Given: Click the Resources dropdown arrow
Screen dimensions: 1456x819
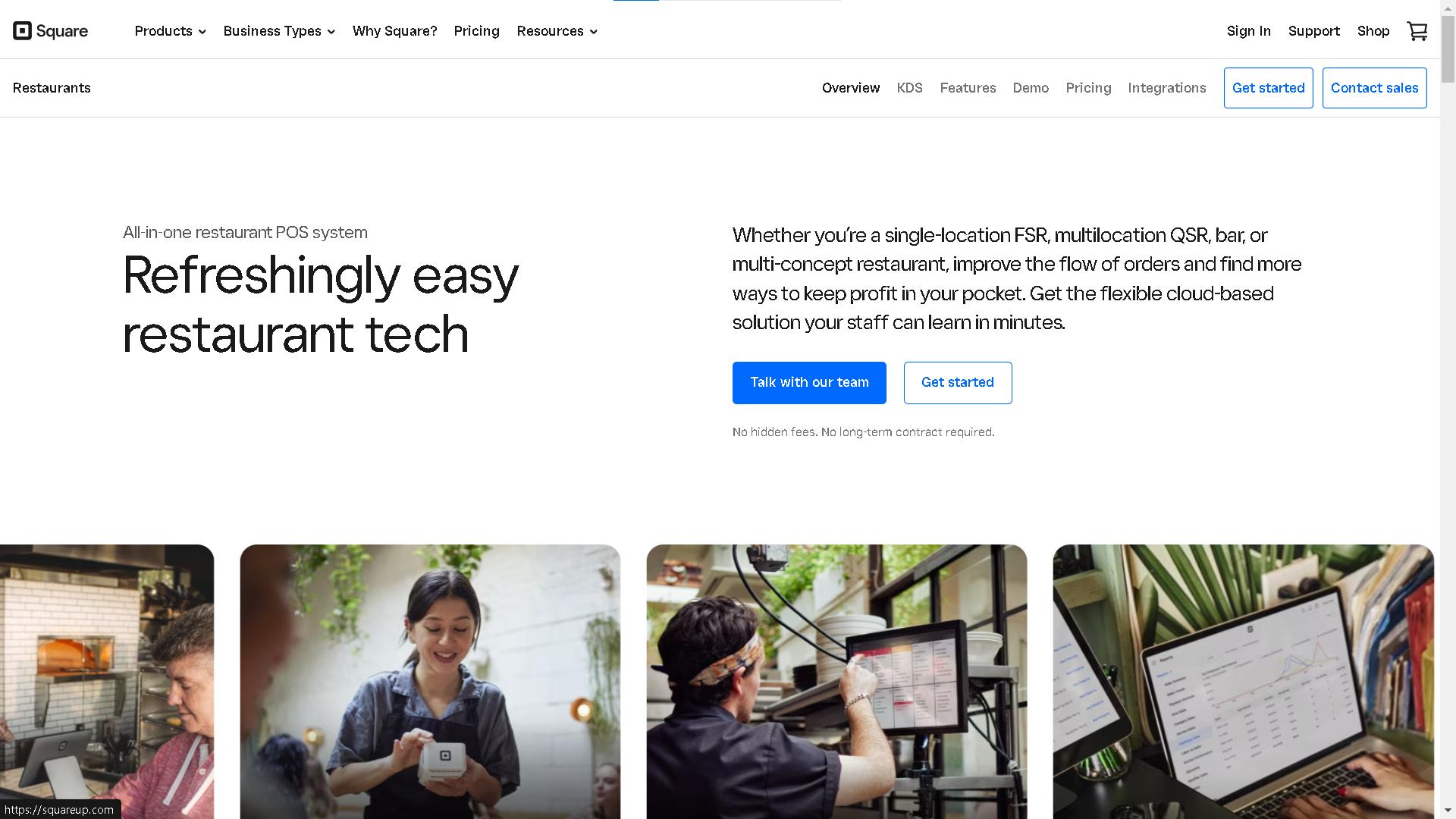Looking at the screenshot, I should point(593,31).
